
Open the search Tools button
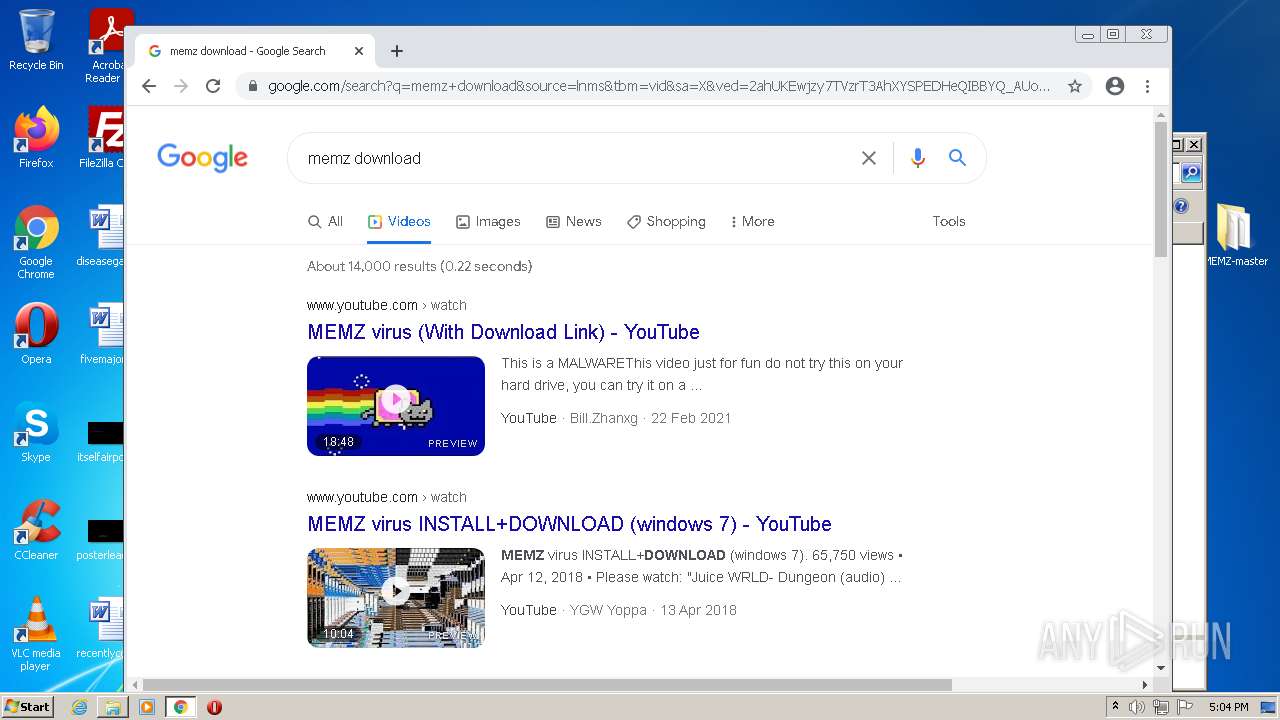pos(949,222)
